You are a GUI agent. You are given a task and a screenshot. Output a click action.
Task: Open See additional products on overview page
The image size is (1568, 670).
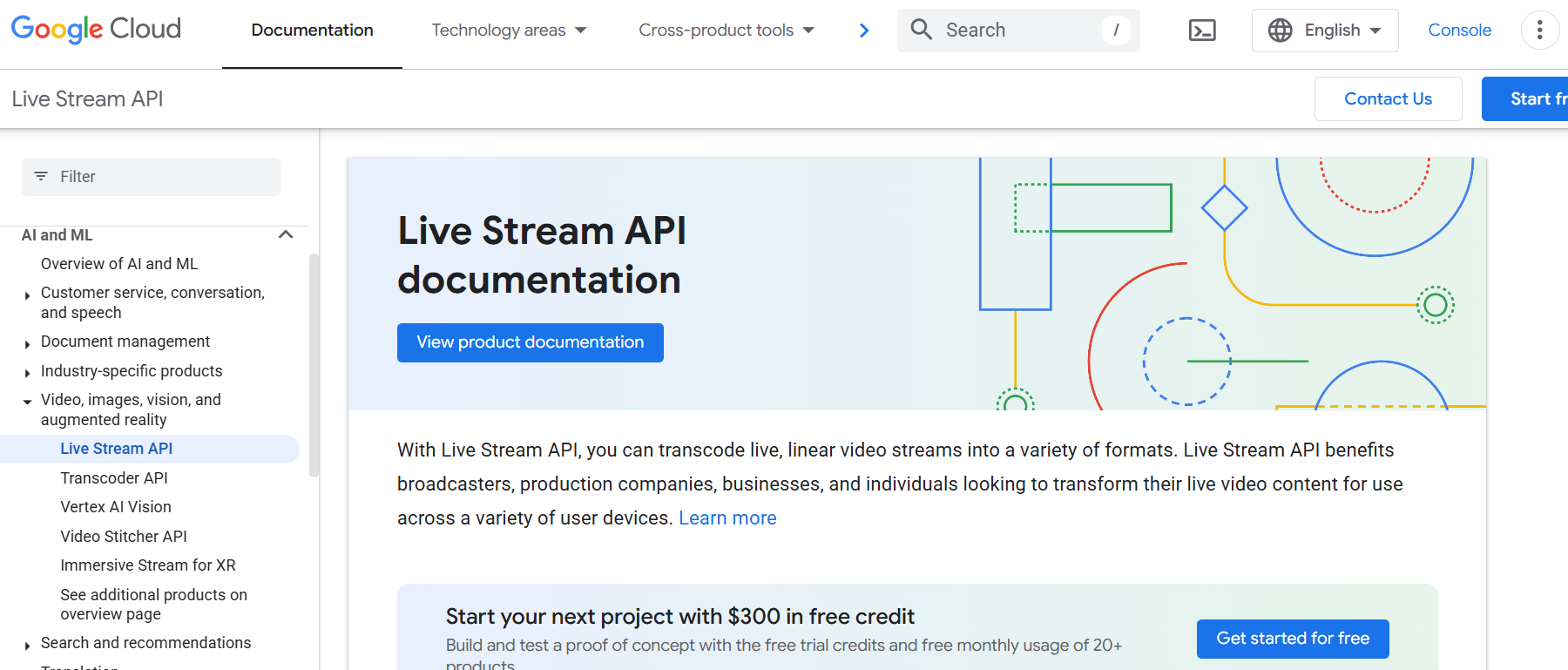tap(153, 605)
